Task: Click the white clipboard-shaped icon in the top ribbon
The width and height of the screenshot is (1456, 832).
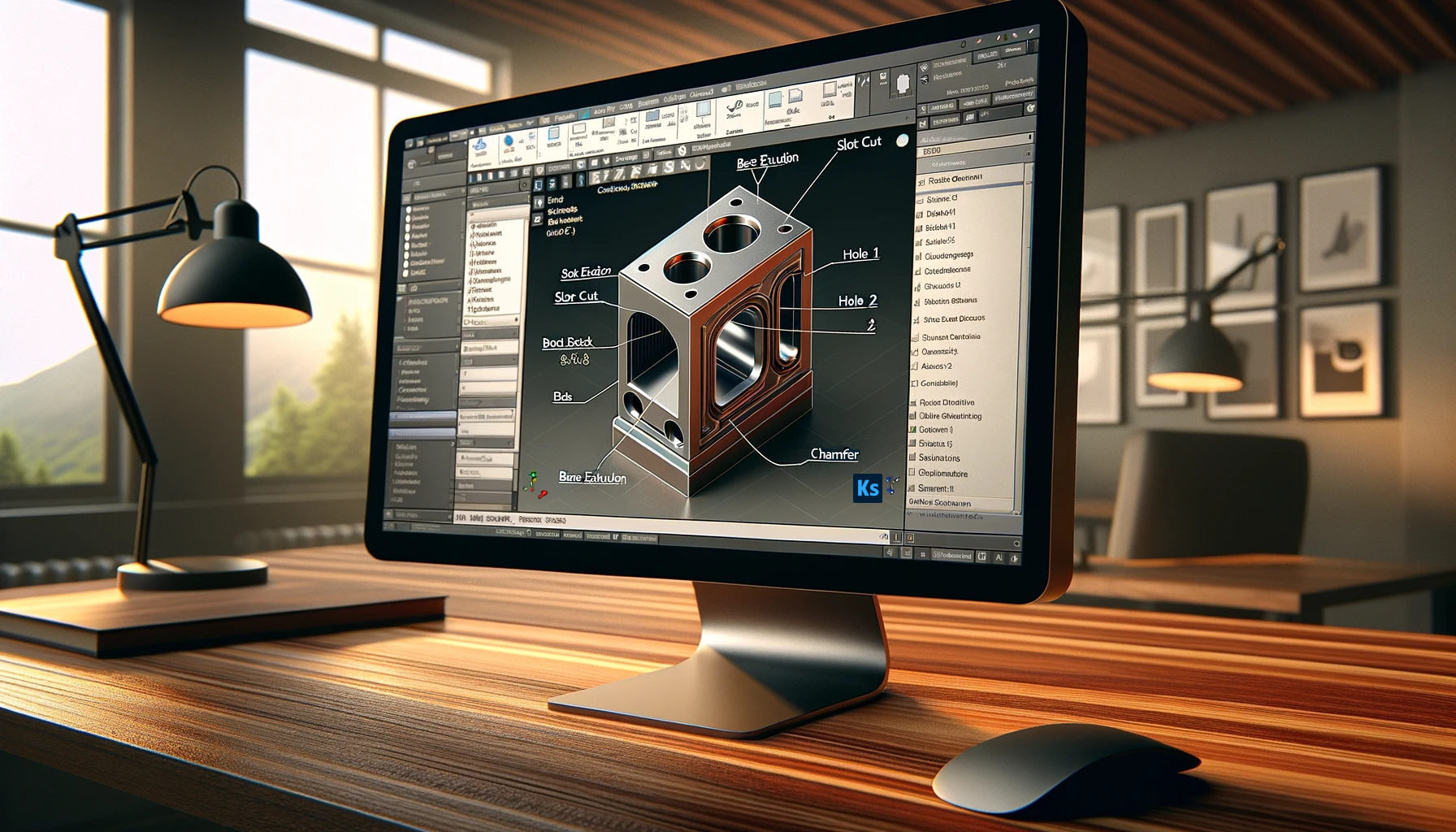Action: (x=903, y=84)
